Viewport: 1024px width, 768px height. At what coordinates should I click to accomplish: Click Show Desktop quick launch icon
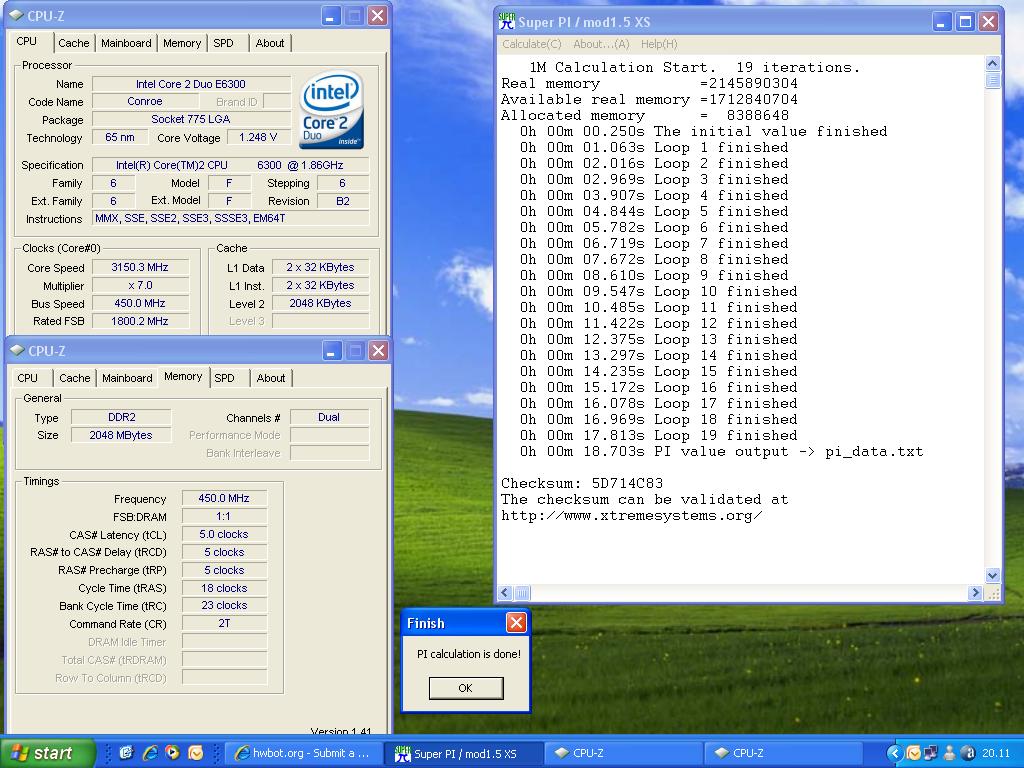point(126,753)
